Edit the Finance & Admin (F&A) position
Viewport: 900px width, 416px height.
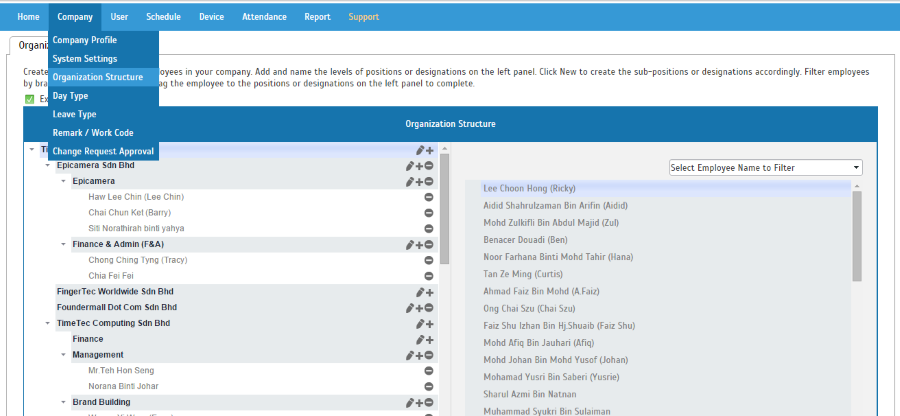(x=410, y=245)
